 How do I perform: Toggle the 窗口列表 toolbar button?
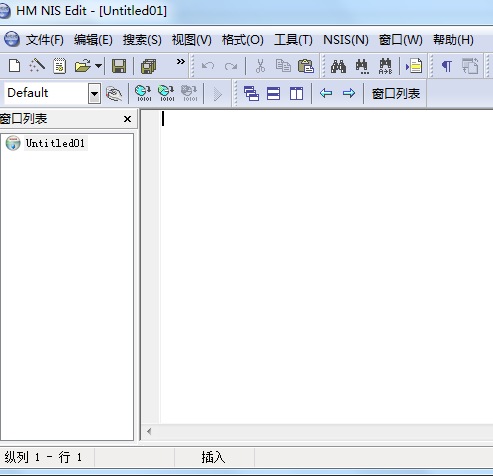click(x=395, y=94)
